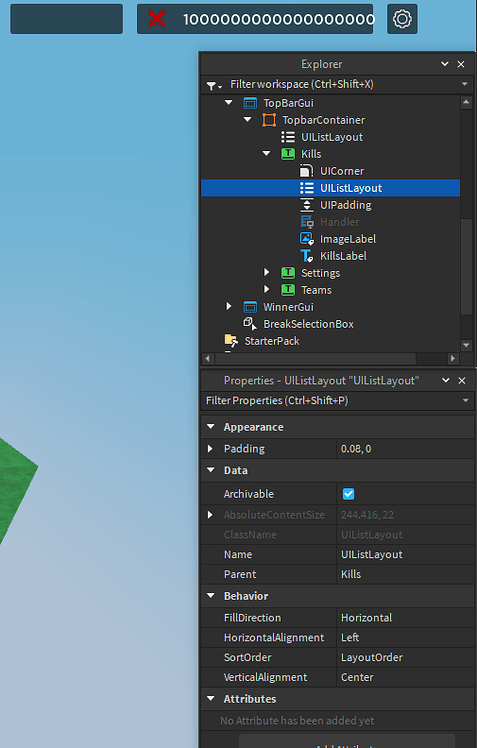Click the Handler script icon
477x748 pixels.
[x=307, y=222]
